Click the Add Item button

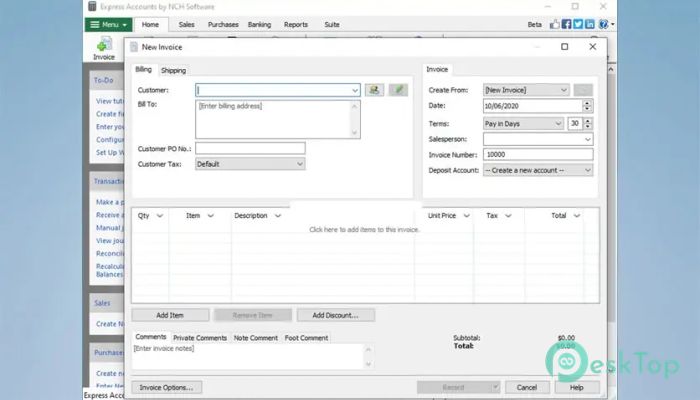coord(170,315)
